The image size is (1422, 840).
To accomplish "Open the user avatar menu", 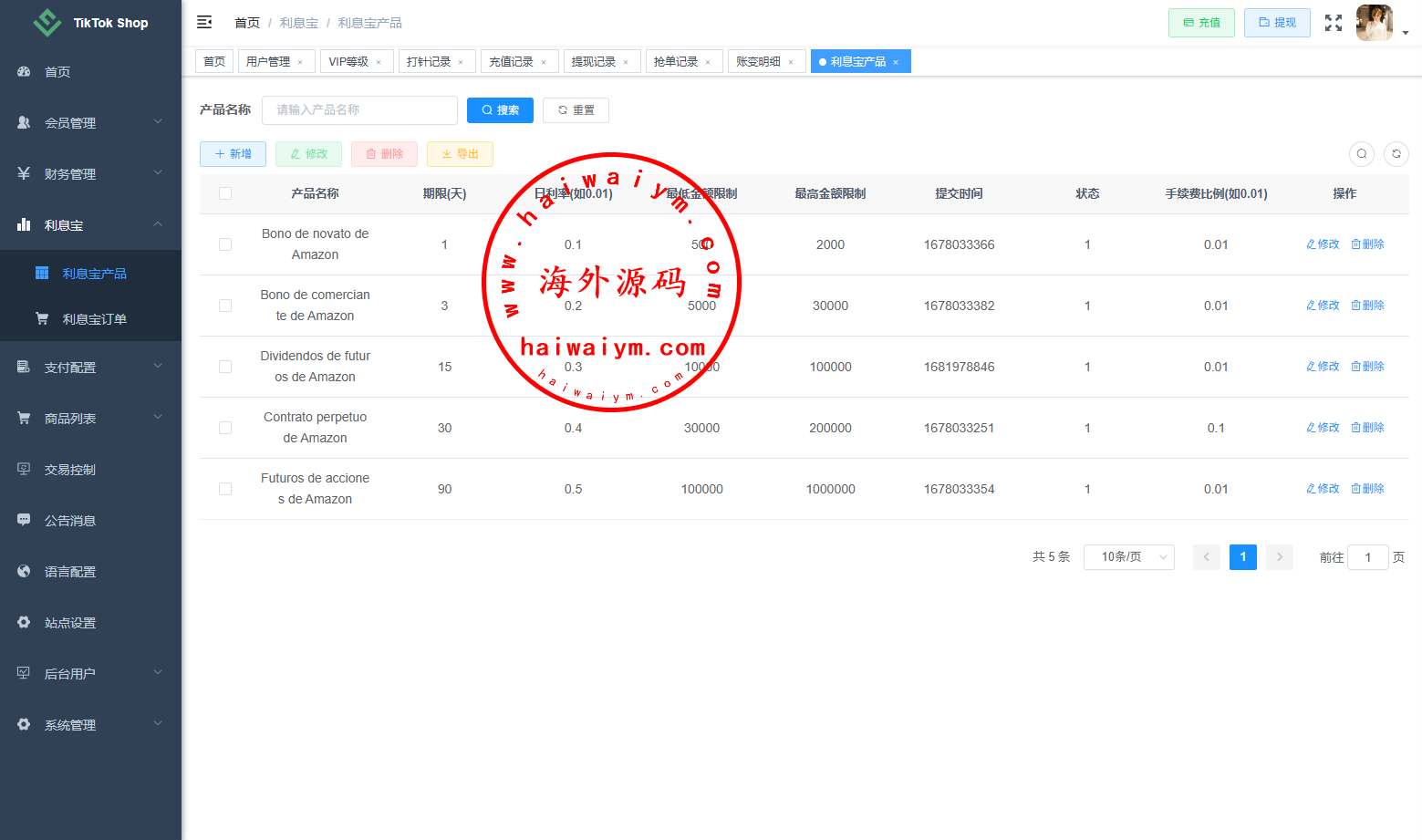I will click(x=1375, y=23).
